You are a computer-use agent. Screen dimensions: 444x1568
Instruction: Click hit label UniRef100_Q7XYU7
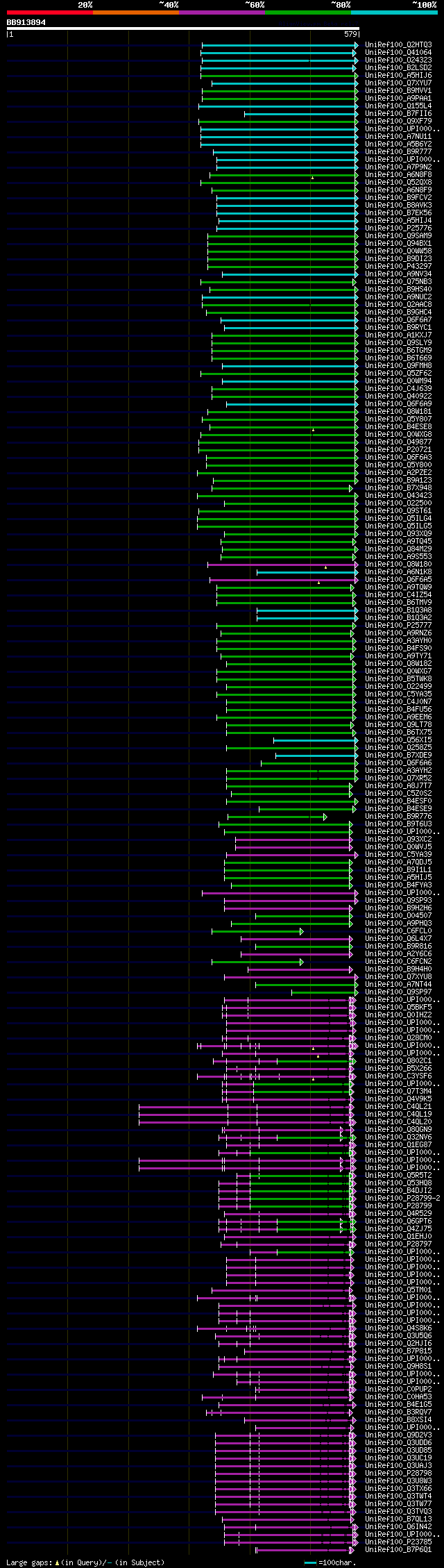pyautogui.click(x=398, y=83)
